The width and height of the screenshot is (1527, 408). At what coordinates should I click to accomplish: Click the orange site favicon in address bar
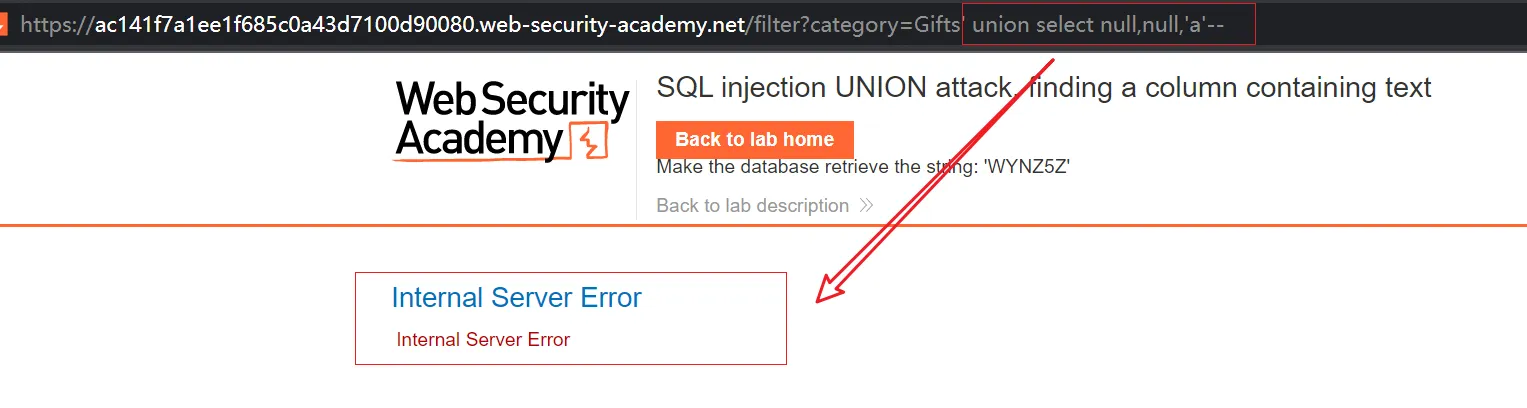(4, 23)
